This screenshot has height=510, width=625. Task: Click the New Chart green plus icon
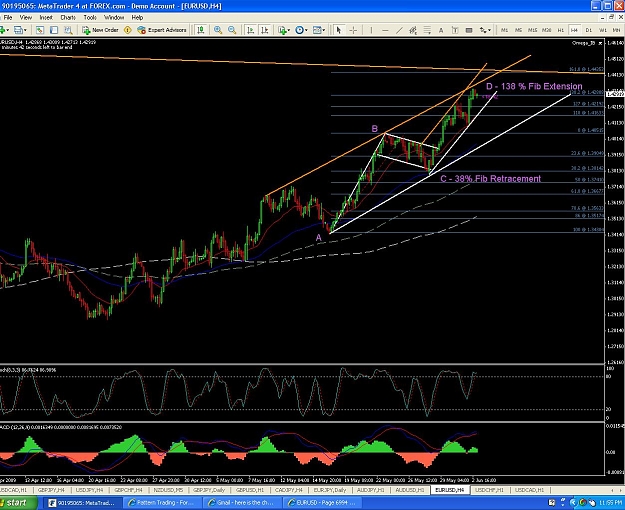pyautogui.click(x=2, y=30)
